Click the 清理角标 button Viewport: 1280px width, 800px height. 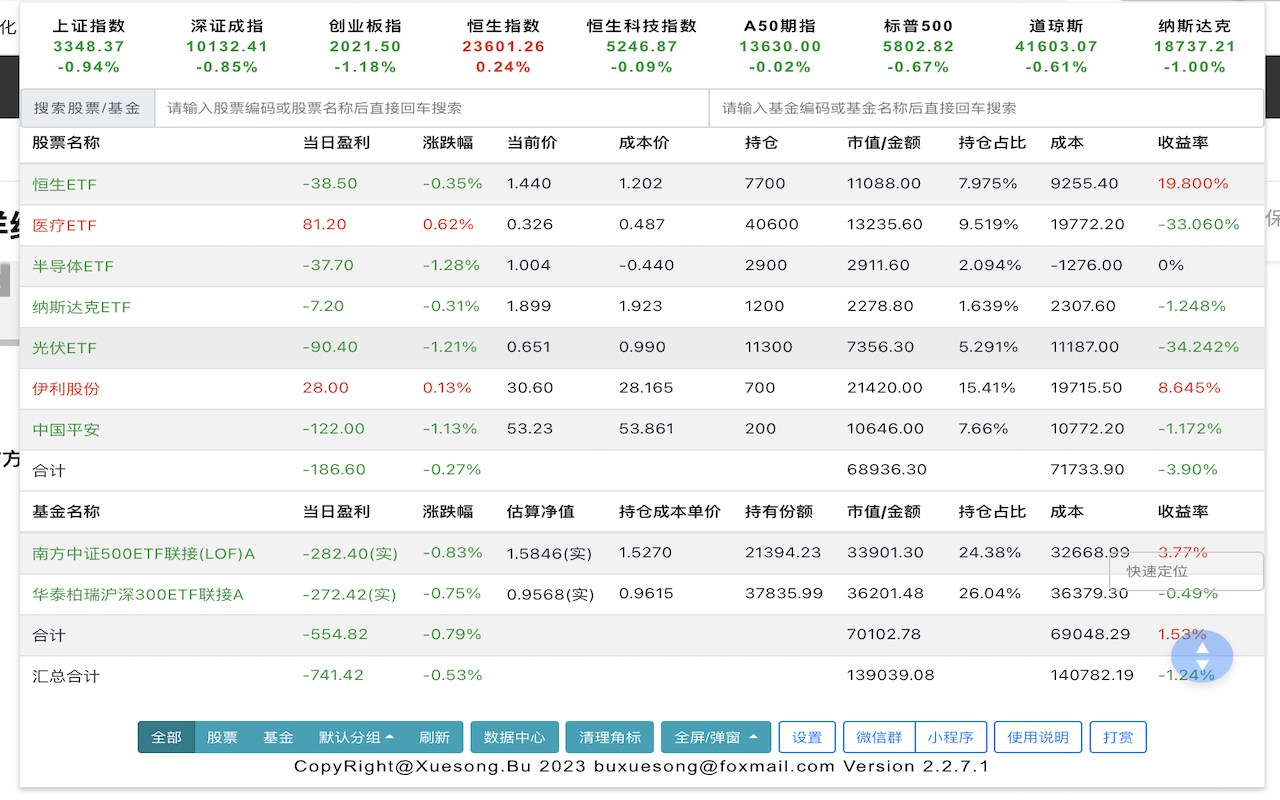(609, 737)
